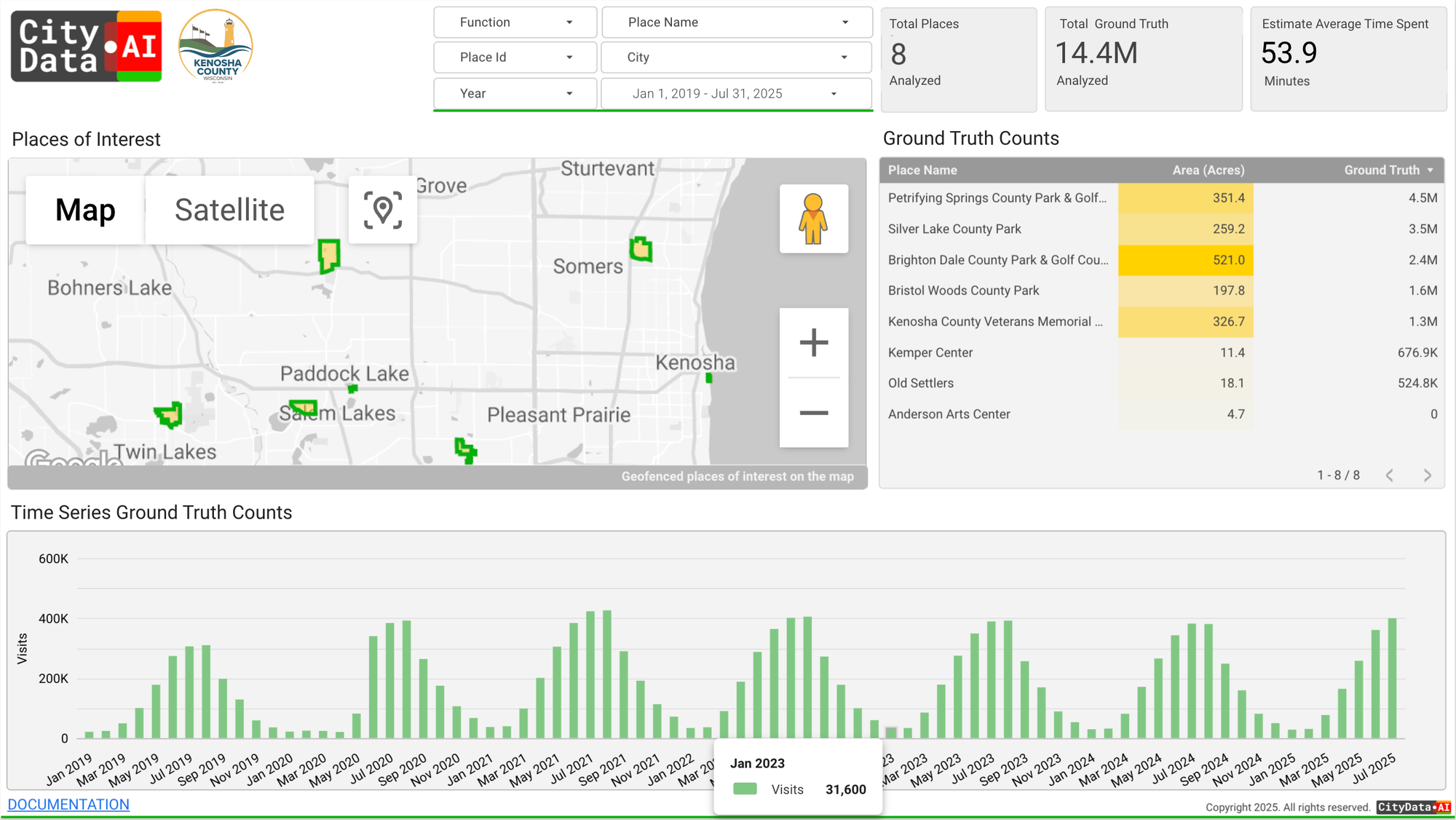Viewport: 1456px width, 820px height.
Task: Sort by the Area (Acres) column header
Action: pyautogui.click(x=1208, y=170)
